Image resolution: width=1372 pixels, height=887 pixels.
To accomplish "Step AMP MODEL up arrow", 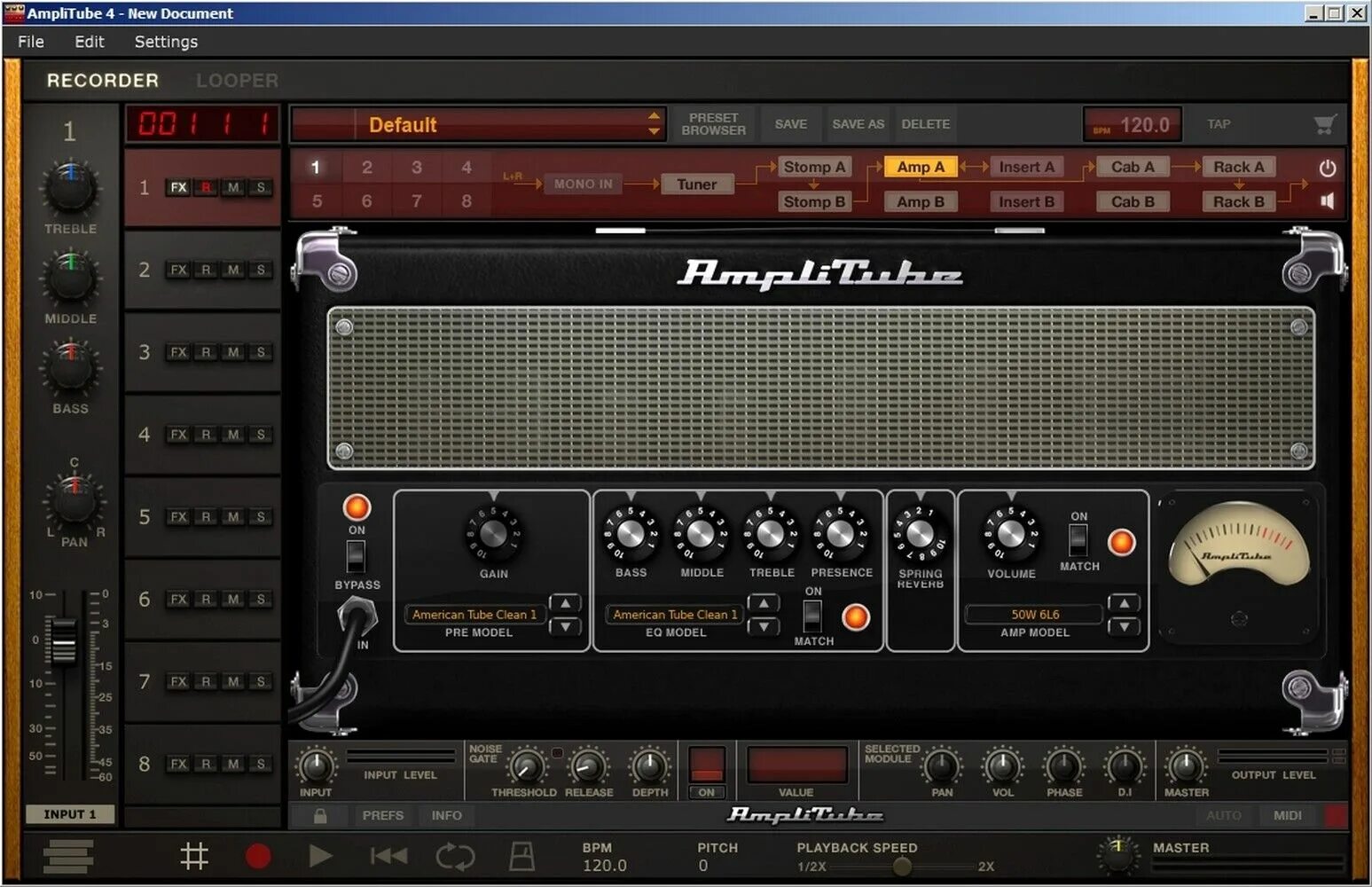I will (x=1124, y=603).
